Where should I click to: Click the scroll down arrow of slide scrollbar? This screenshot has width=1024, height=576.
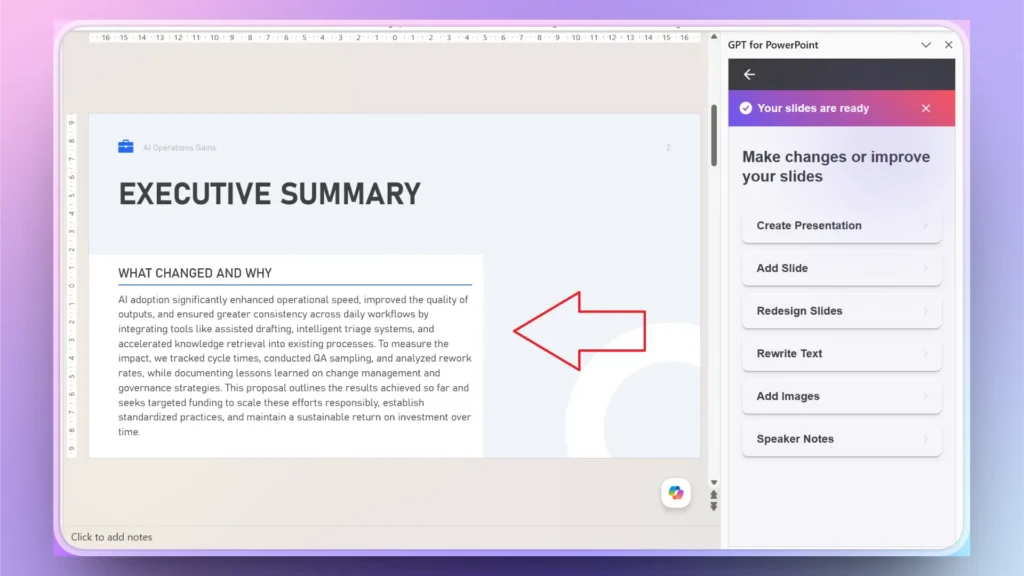coord(714,483)
